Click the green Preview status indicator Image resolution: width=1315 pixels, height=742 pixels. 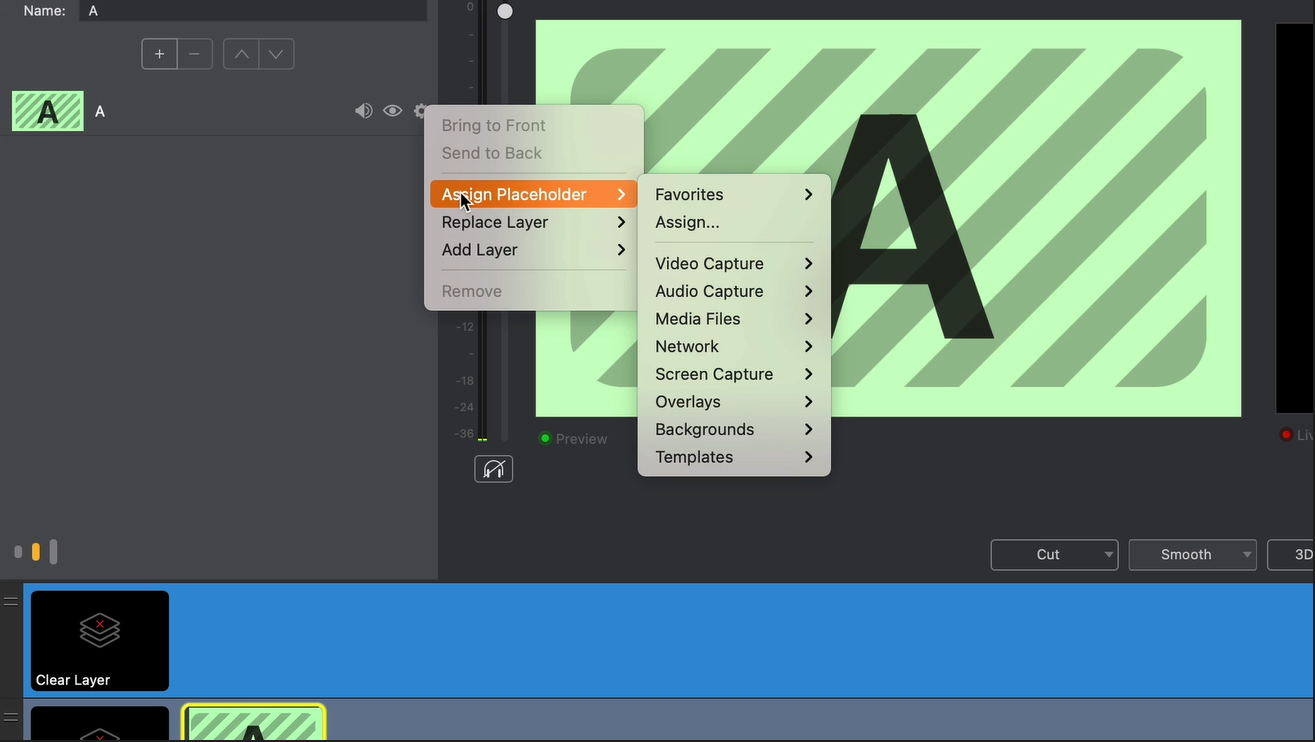point(545,438)
